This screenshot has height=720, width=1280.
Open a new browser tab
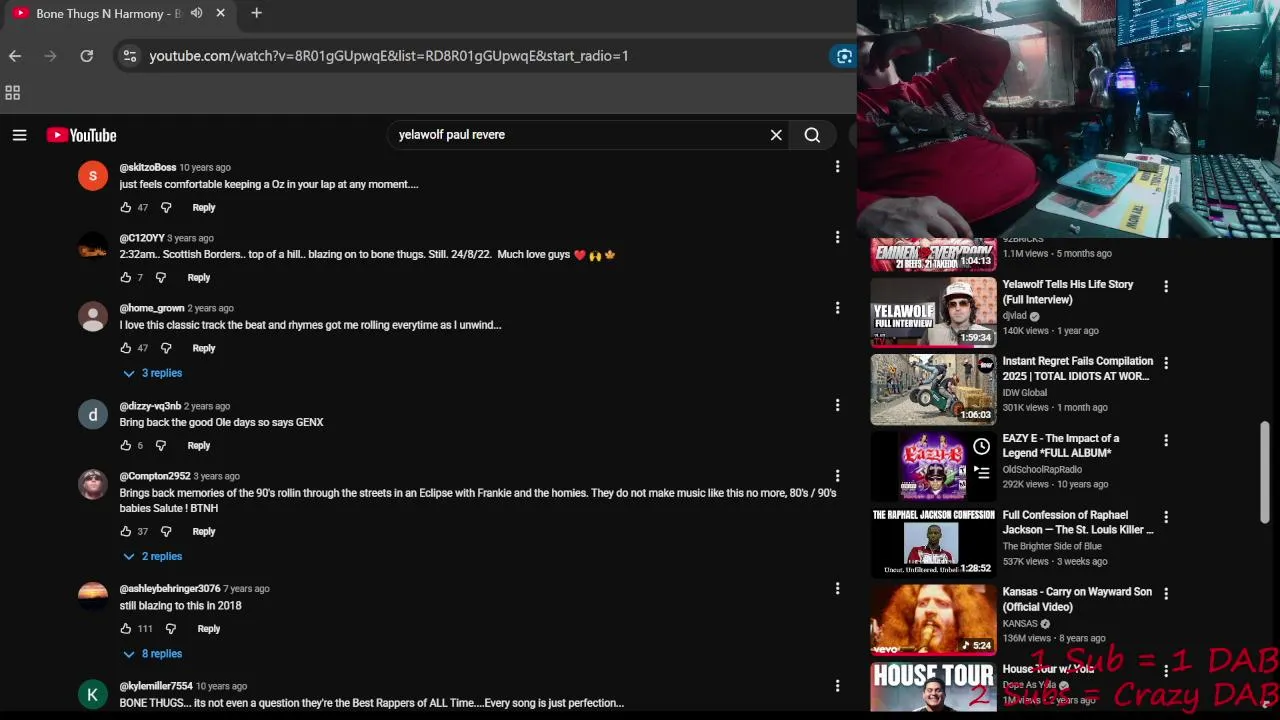click(256, 13)
